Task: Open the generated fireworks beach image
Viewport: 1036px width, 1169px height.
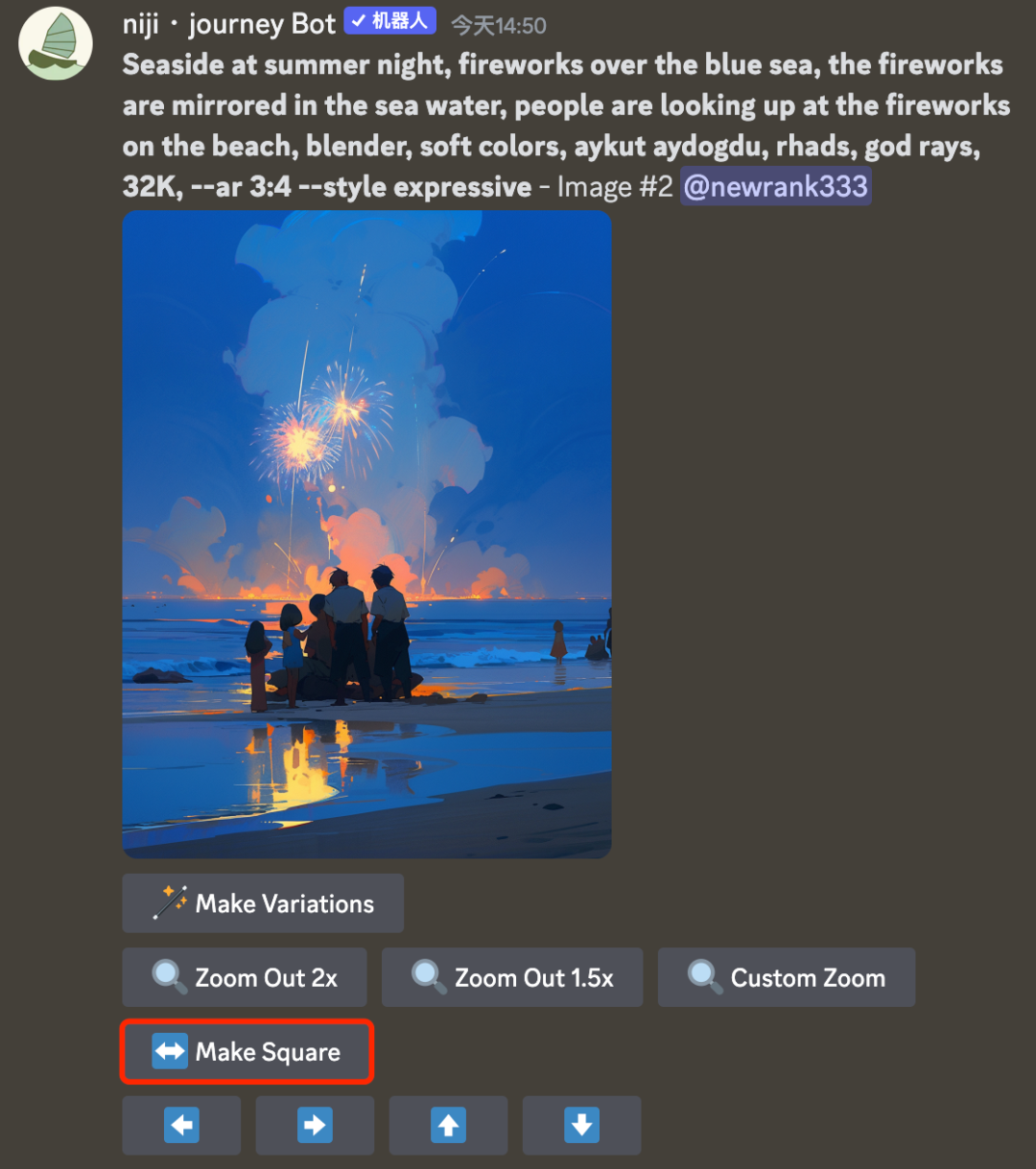Action: (x=366, y=533)
